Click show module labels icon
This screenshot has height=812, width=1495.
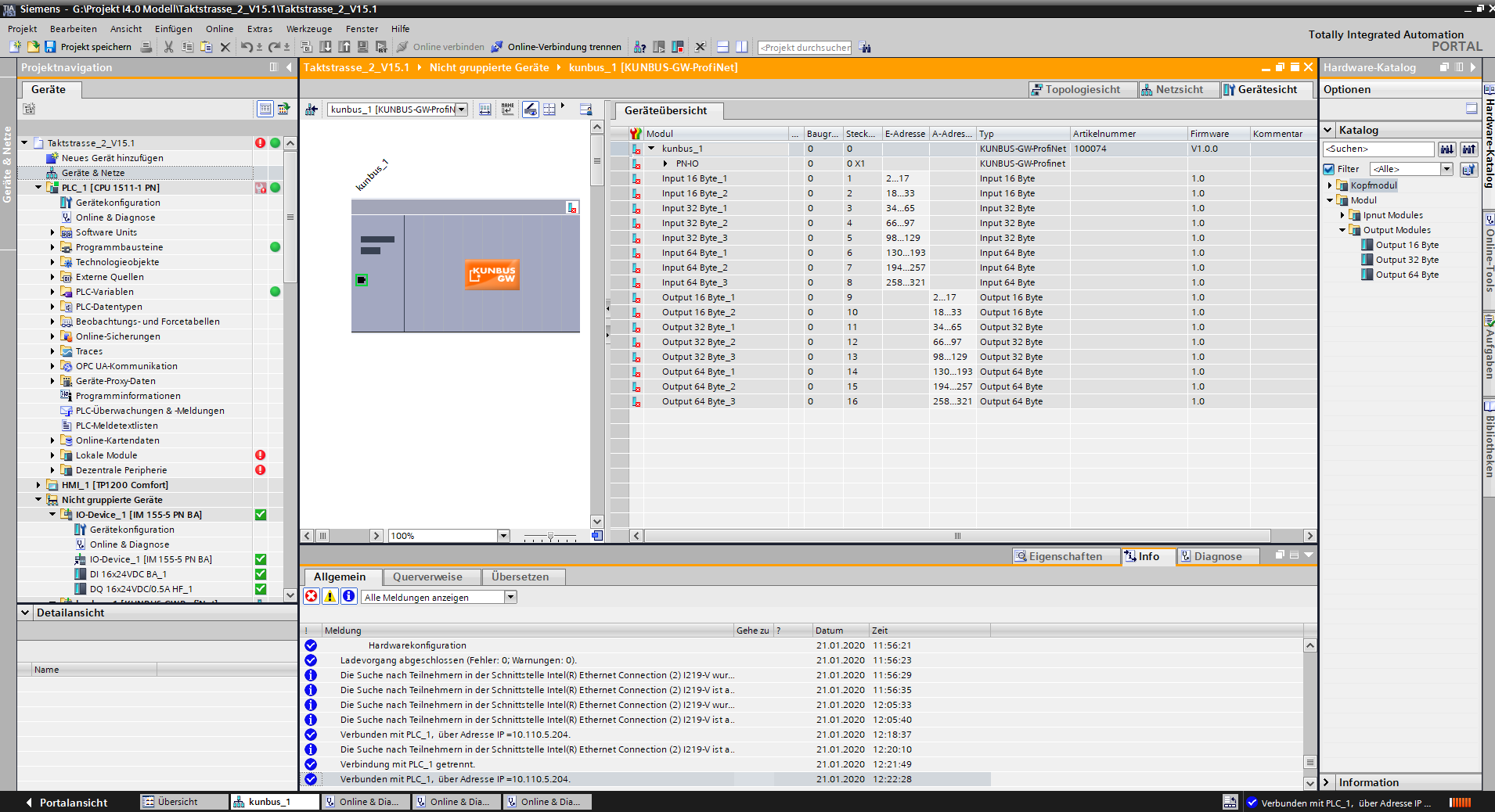point(485,110)
